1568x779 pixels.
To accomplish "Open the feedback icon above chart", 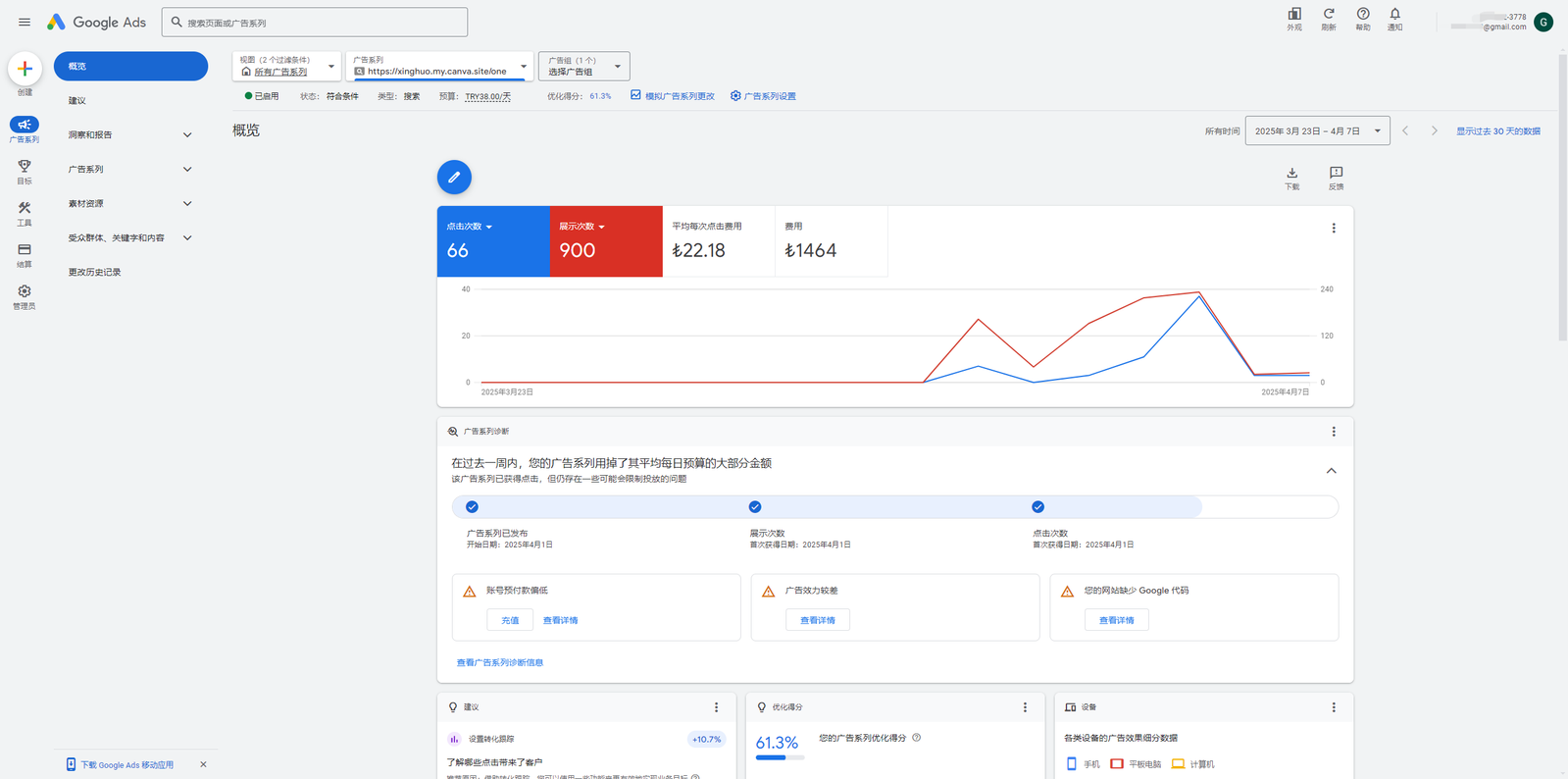I will coord(1336,174).
